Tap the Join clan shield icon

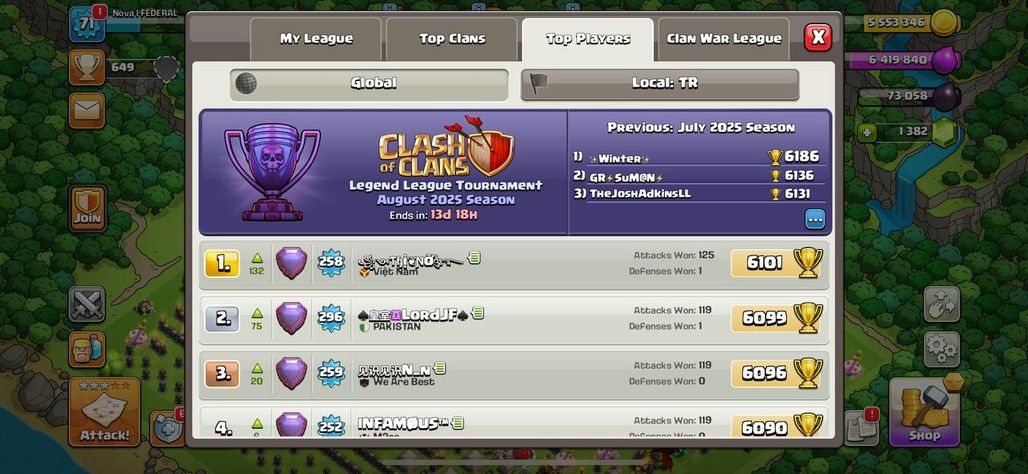click(x=87, y=208)
